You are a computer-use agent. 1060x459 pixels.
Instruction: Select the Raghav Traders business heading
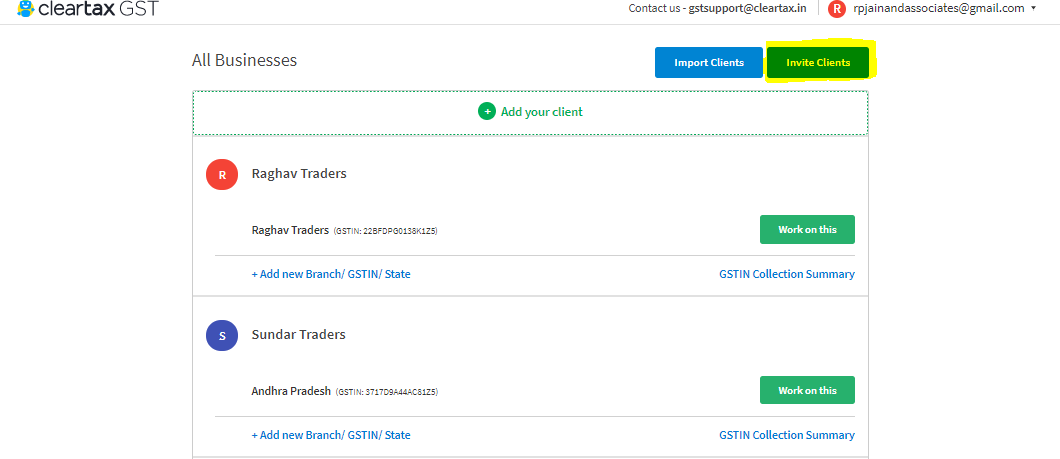(x=299, y=174)
